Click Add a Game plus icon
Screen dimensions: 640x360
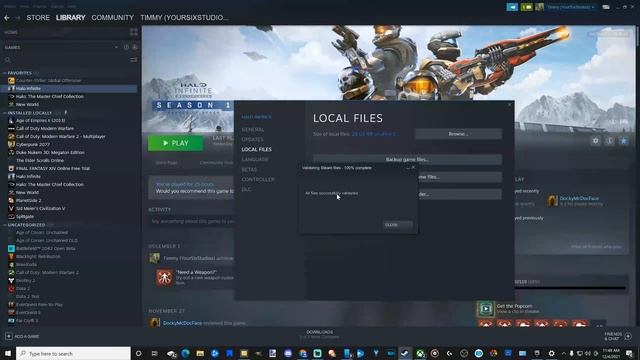point(9,336)
